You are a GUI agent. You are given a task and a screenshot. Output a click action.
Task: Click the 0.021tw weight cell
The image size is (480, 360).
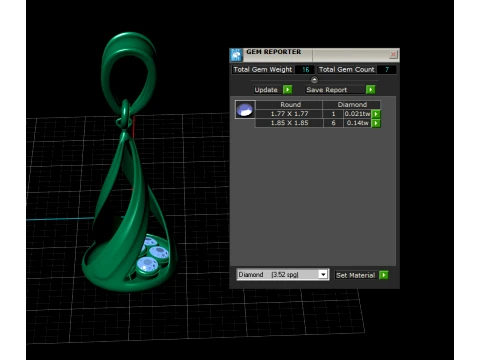click(x=357, y=114)
